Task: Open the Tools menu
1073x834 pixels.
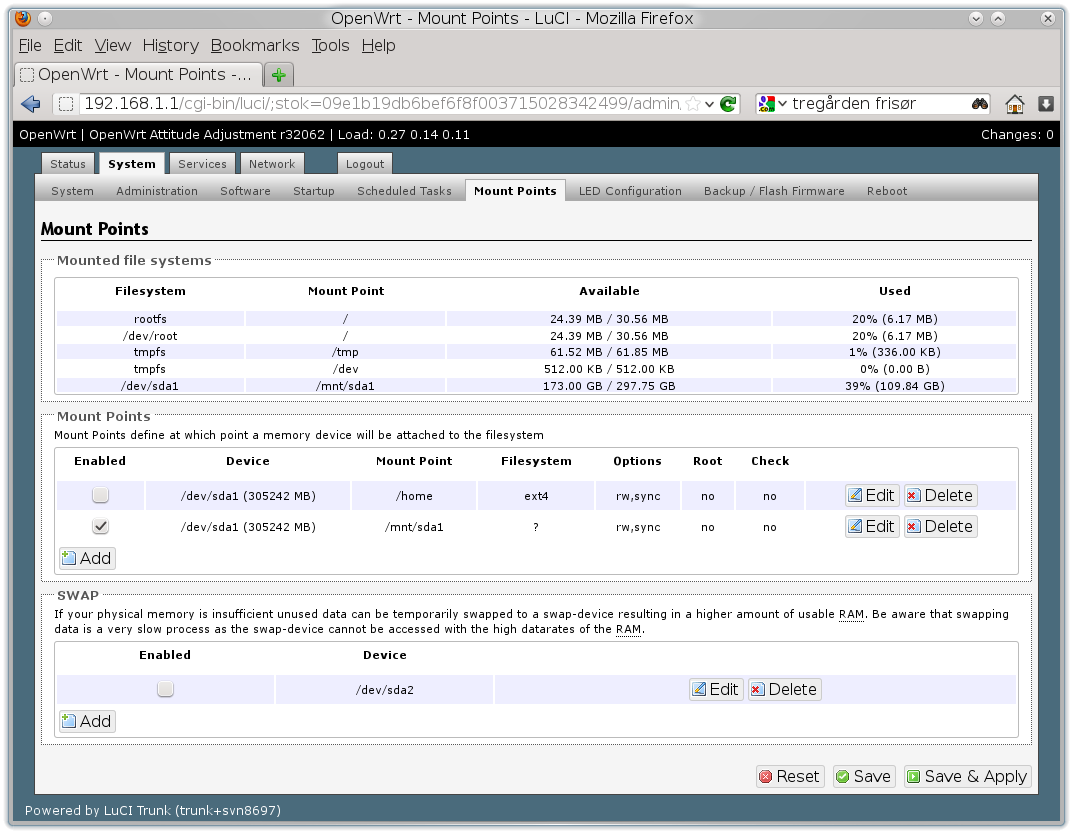Action: tap(331, 45)
